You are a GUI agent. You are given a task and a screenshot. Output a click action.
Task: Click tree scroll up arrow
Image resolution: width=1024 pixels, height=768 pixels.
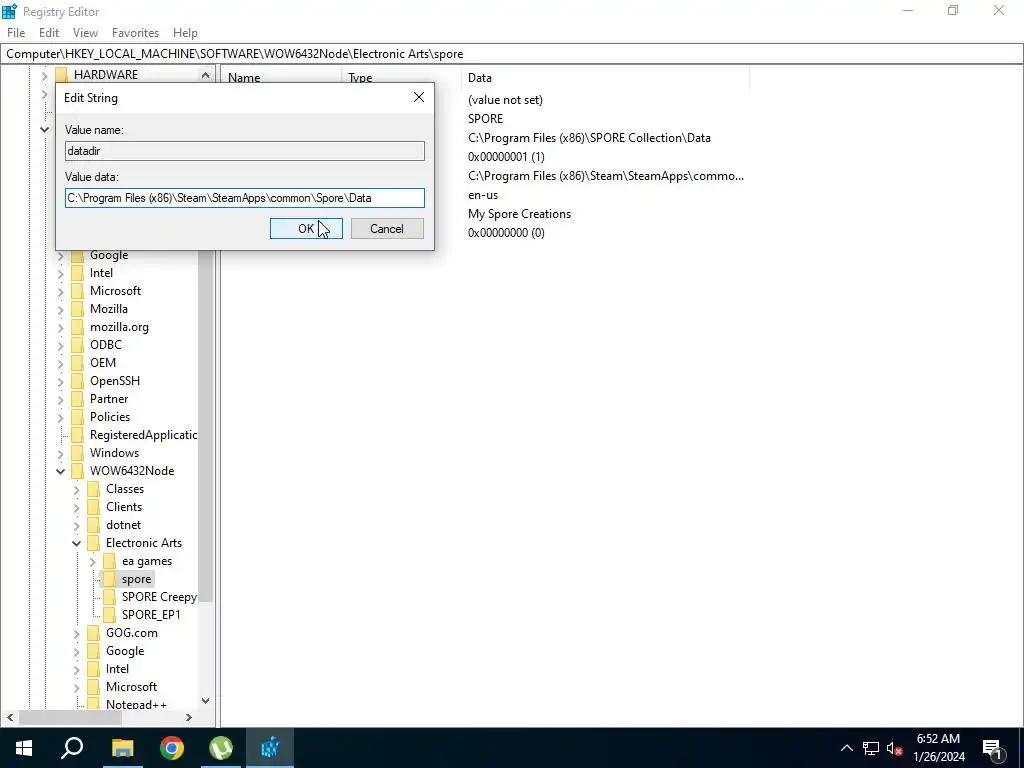205,75
